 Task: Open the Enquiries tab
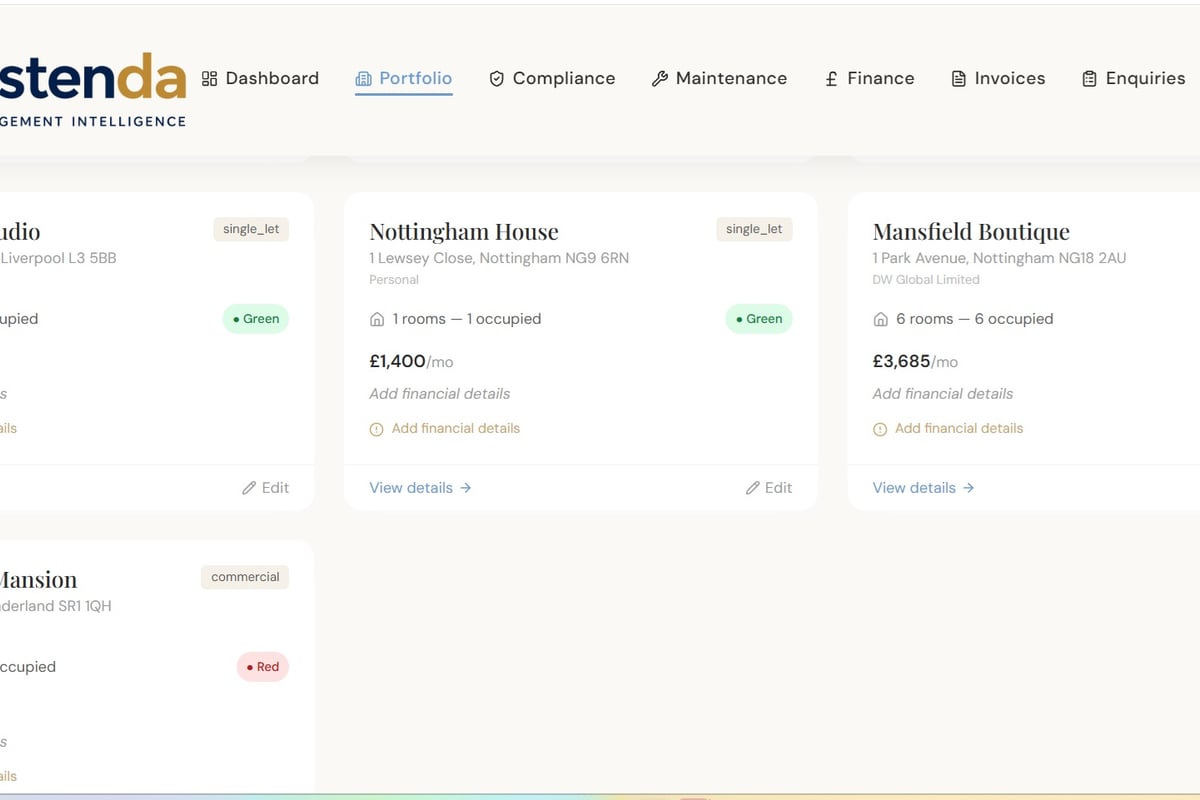1133,78
